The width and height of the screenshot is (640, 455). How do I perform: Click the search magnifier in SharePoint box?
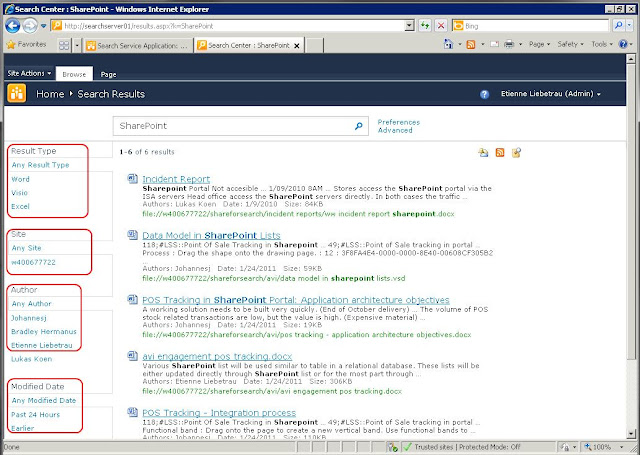click(358, 126)
